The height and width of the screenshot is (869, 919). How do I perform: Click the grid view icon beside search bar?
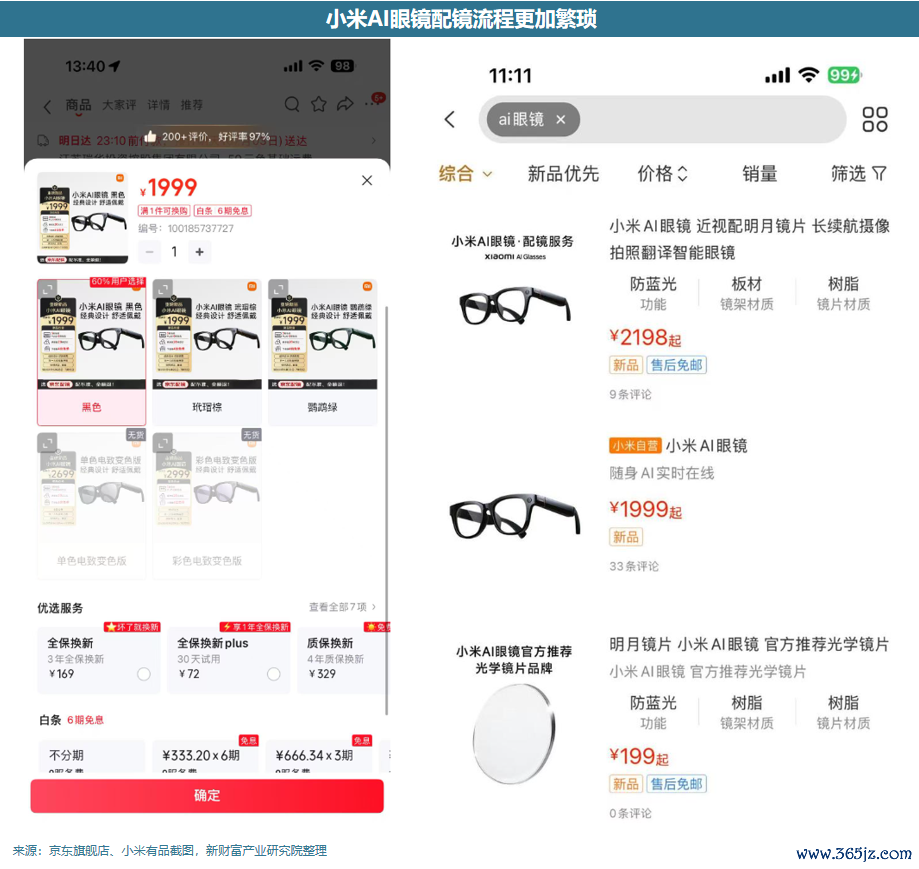[874, 120]
